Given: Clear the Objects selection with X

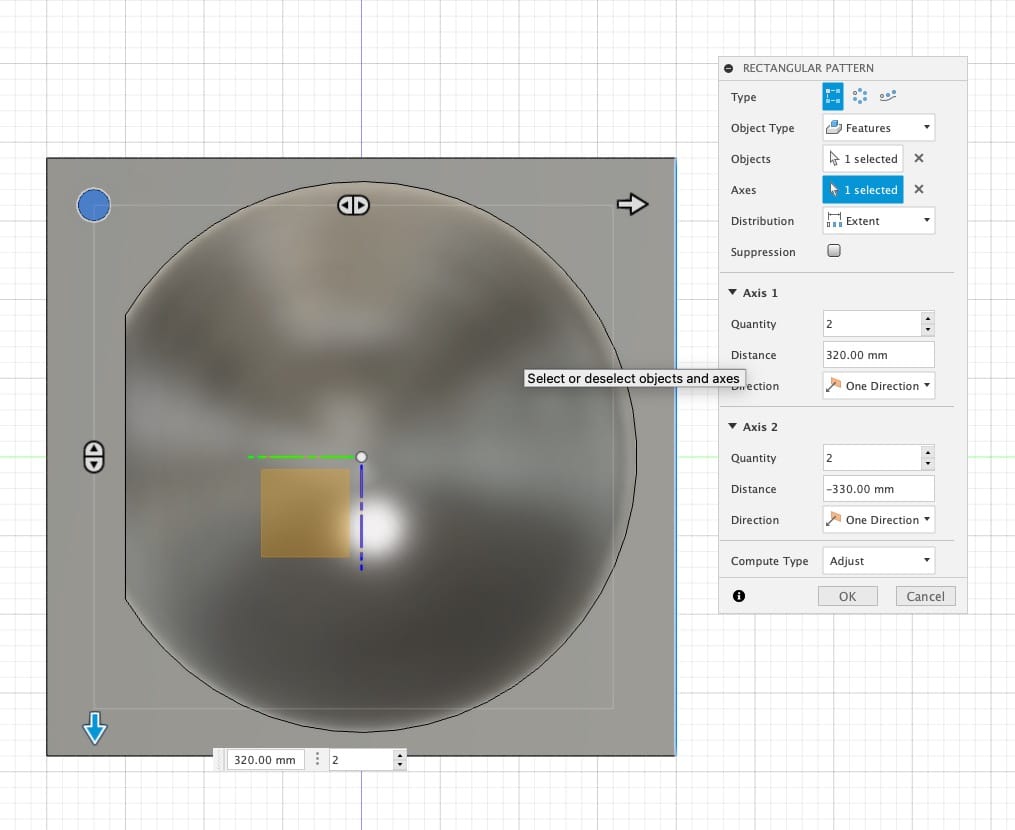Looking at the screenshot, I should point(919,158).
